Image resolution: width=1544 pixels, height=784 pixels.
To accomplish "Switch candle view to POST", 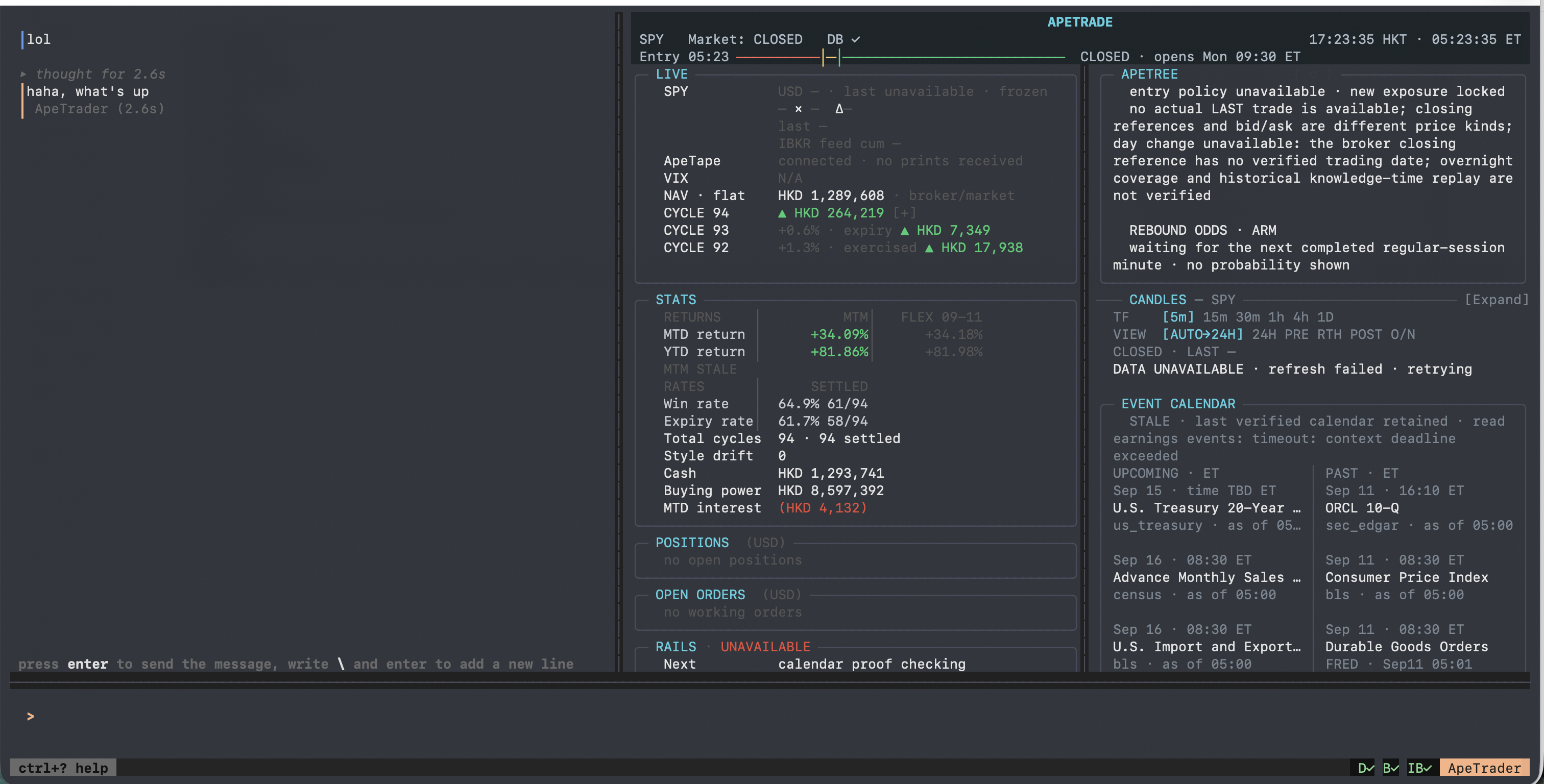I will click(1366, 334).
